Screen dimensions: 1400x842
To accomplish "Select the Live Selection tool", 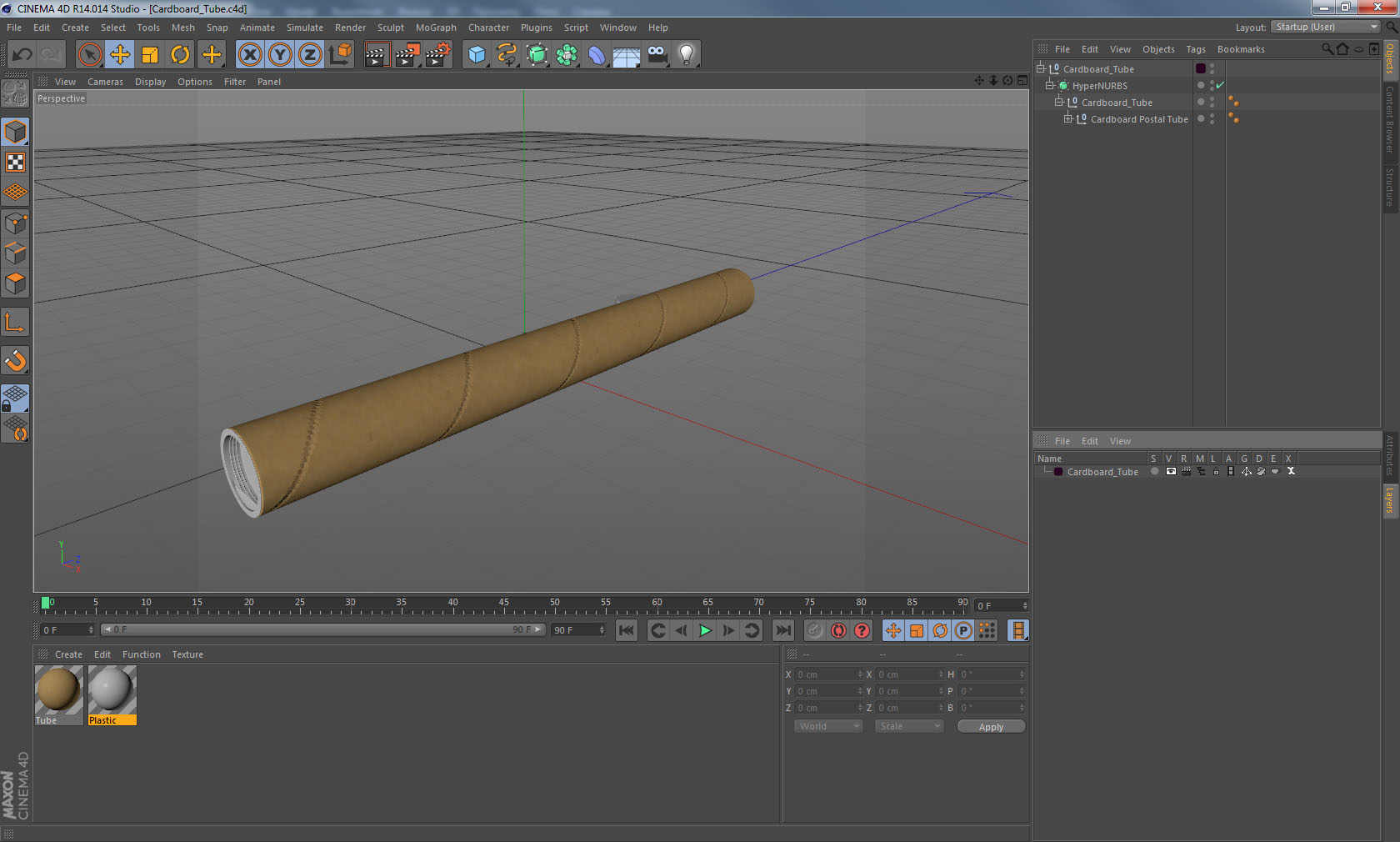I will 89,55.
